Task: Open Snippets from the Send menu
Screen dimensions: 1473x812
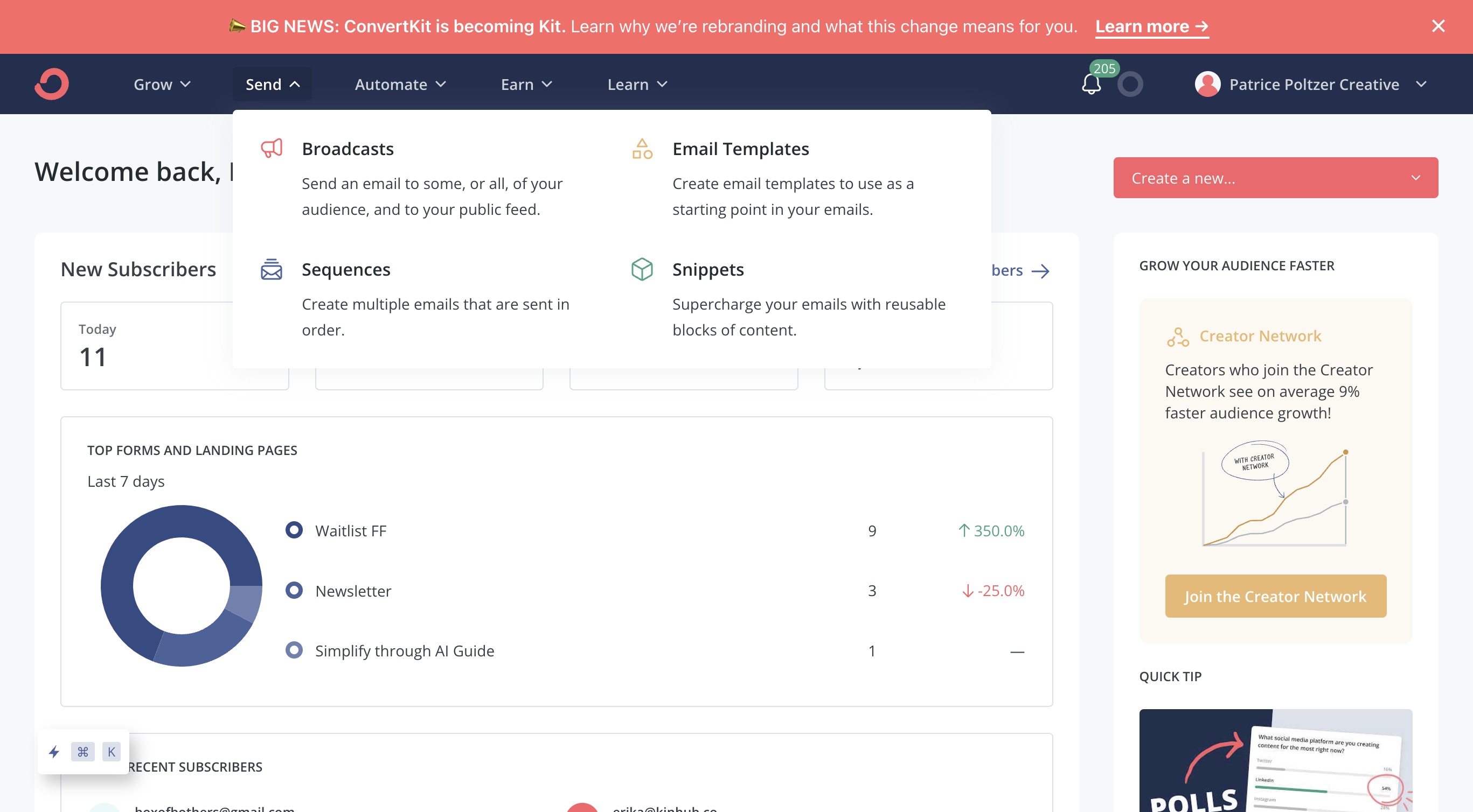Action: click(708, 269)
